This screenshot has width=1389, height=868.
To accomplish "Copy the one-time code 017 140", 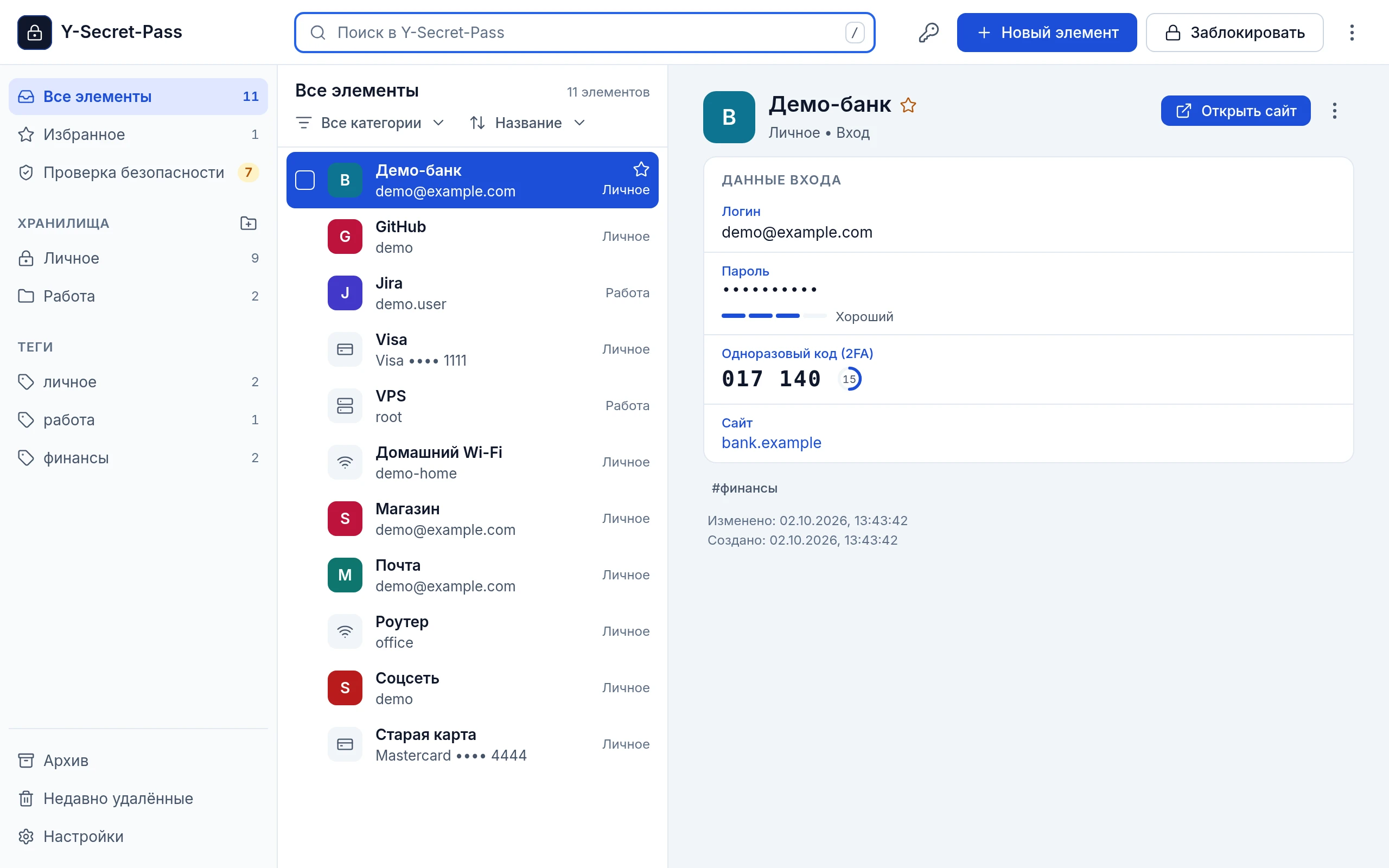I will (x=771, y=379).
